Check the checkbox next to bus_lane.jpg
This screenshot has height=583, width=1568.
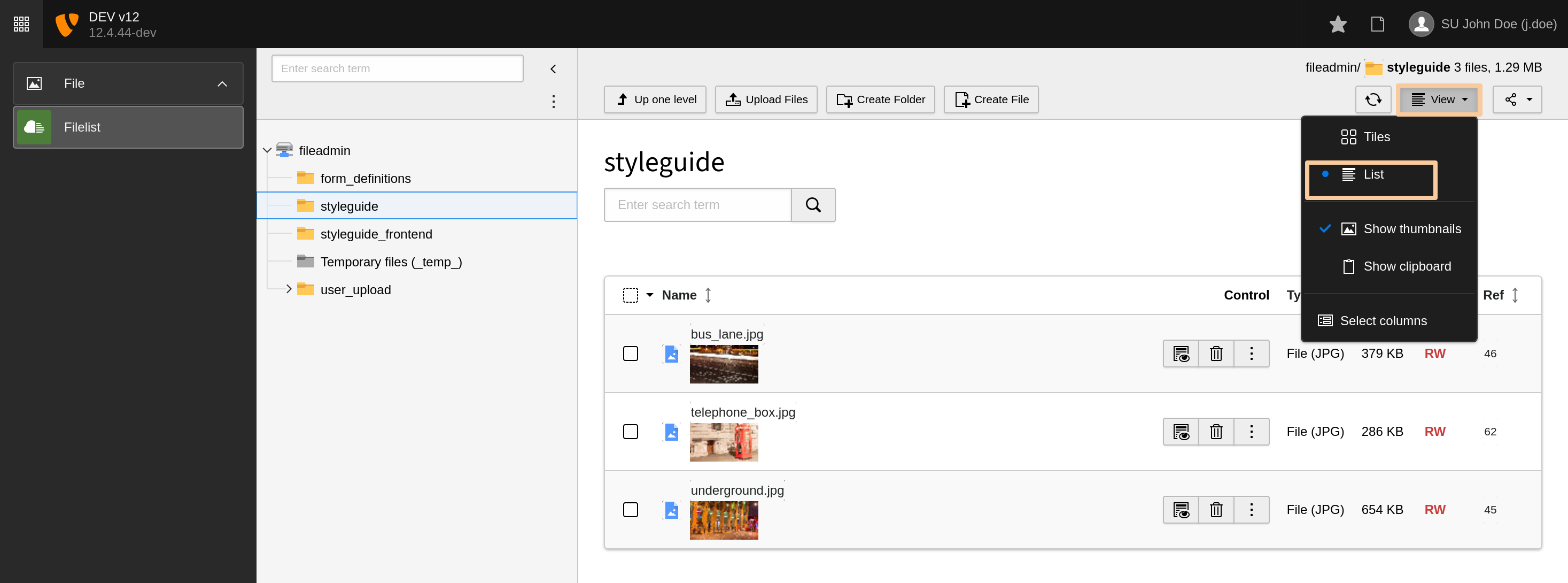click(x=631, y=354)
